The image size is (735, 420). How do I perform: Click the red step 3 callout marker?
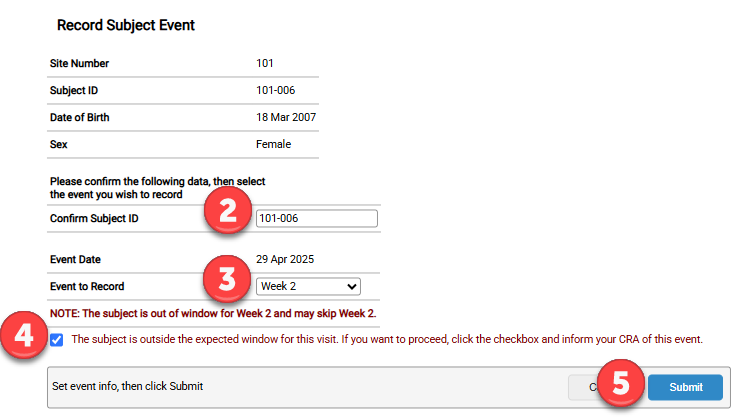coord(228,278)
